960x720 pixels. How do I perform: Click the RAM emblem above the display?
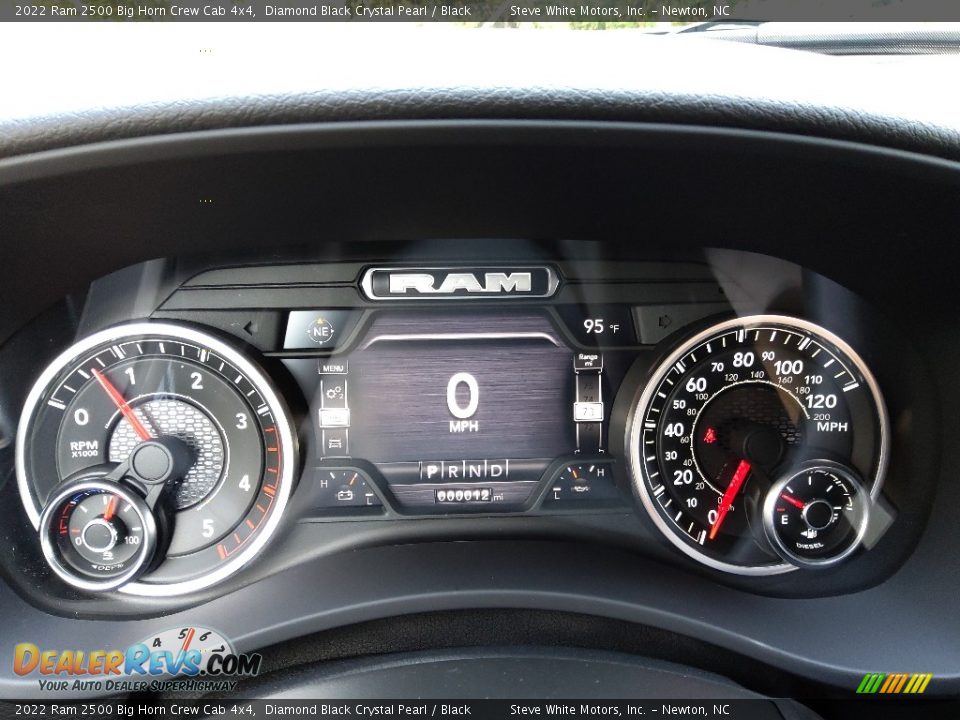point(460,284)
